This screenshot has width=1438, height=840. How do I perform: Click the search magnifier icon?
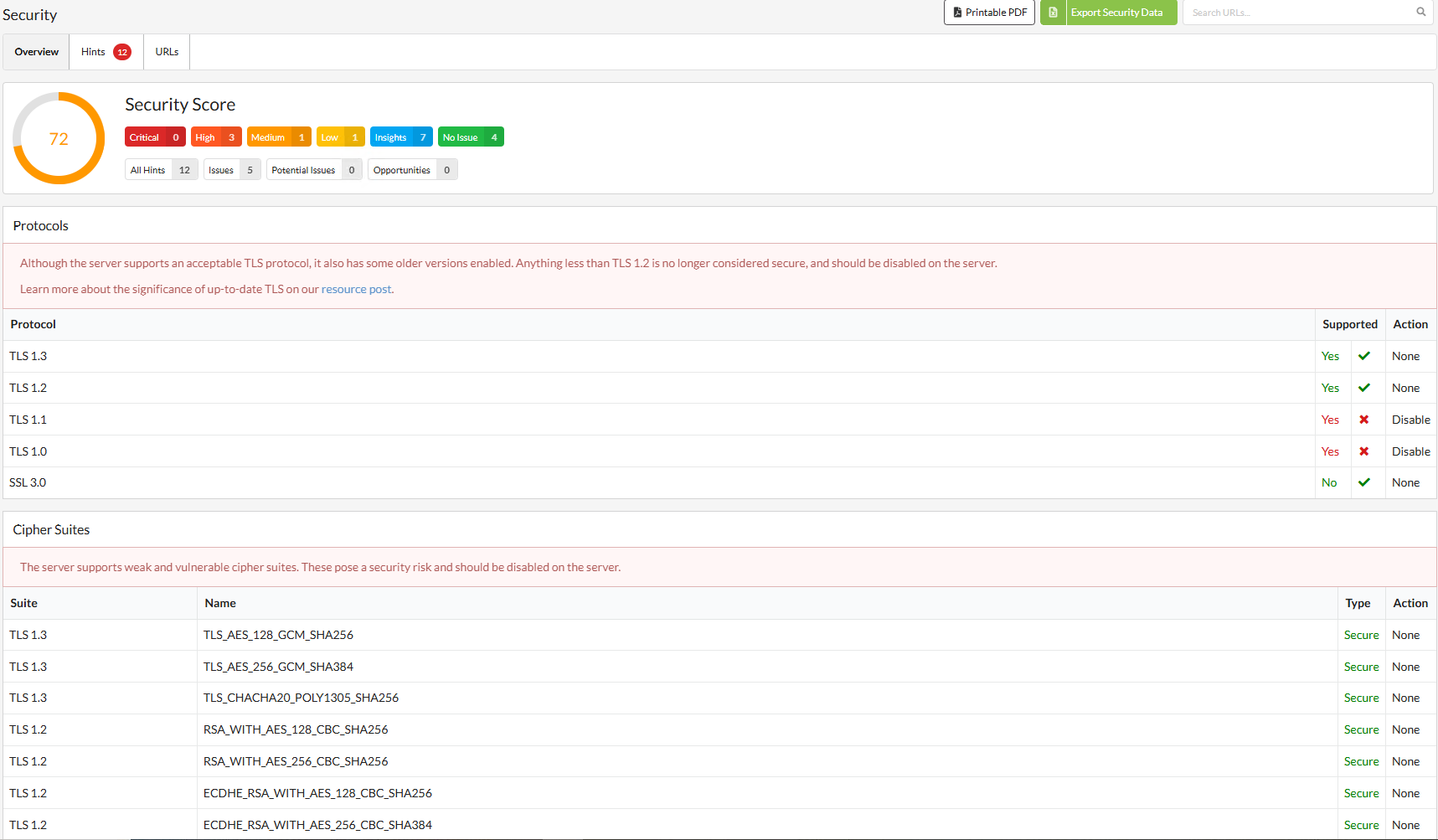[1420, 12]
